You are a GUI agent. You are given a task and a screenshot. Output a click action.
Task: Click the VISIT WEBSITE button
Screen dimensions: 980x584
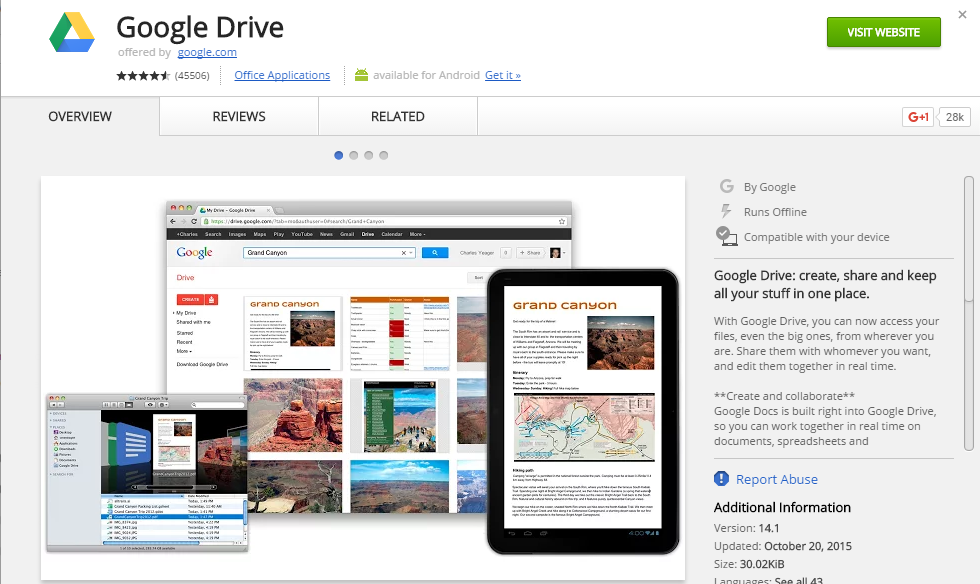point(883,32)
